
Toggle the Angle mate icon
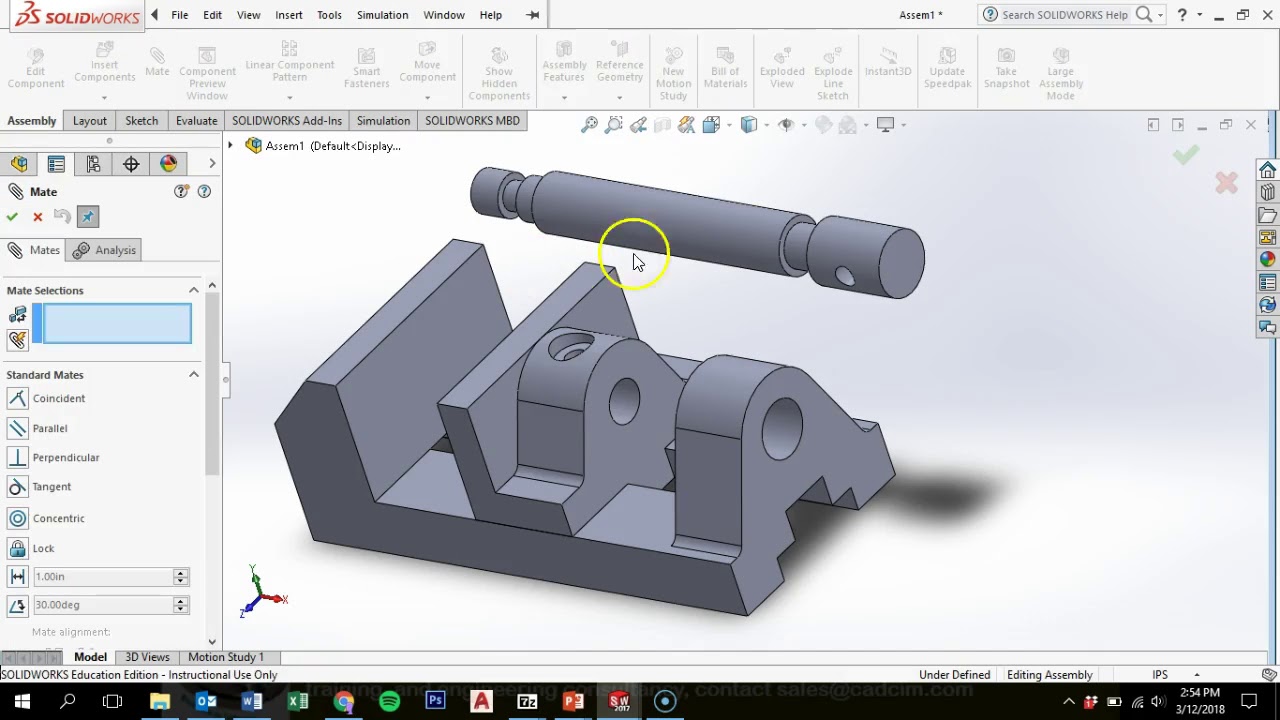click(x=17, y=604)
